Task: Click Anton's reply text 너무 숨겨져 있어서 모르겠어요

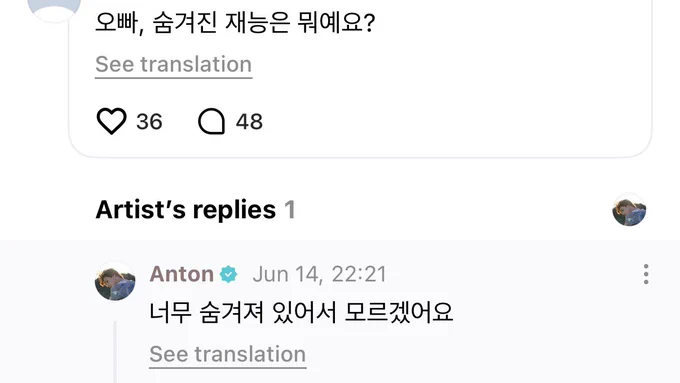Action: click(x=301, y=312)
